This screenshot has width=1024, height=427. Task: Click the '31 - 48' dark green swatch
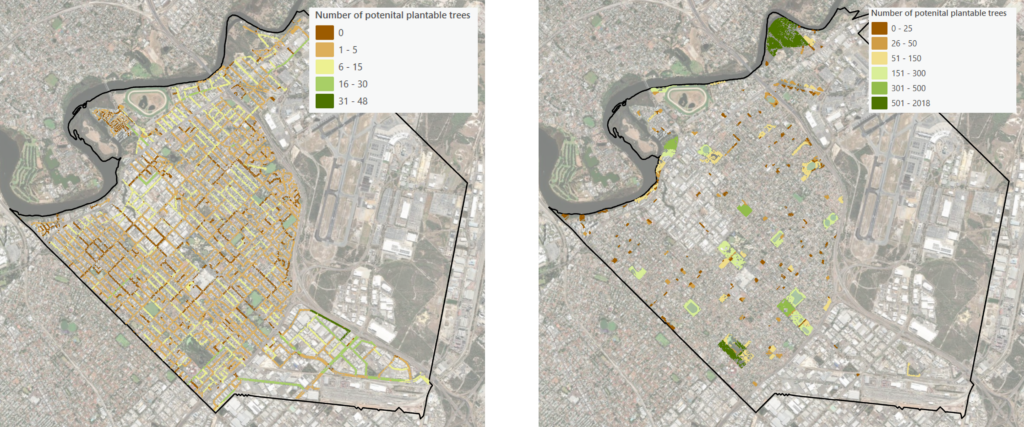tap(324, 100)
